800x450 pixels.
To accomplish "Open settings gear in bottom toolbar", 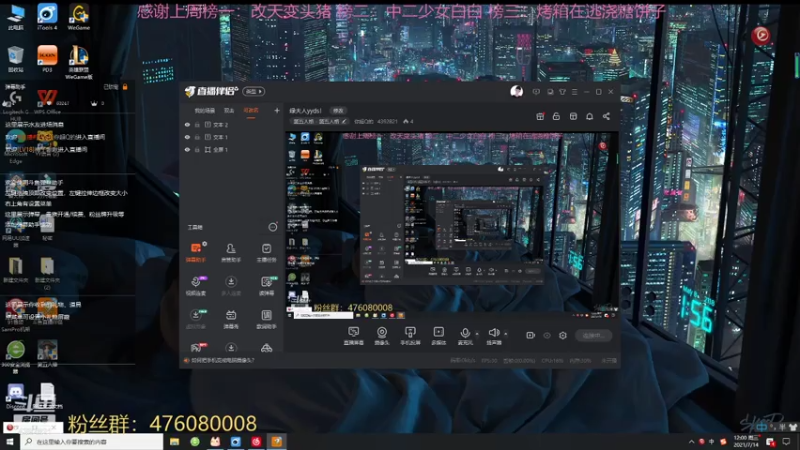I will (563, 335).
